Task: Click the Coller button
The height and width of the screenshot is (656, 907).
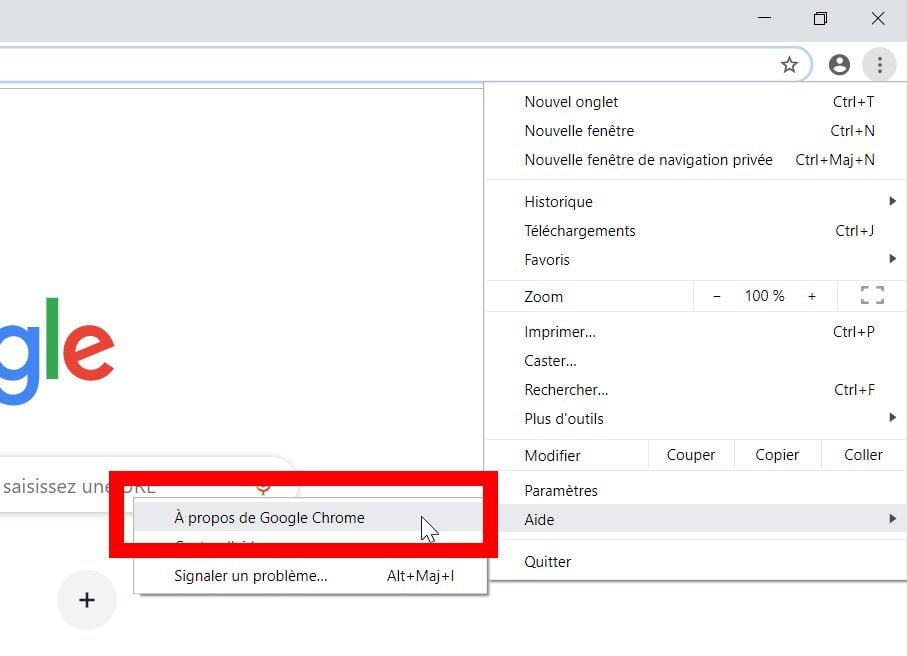Action: (x=863, y=455)
